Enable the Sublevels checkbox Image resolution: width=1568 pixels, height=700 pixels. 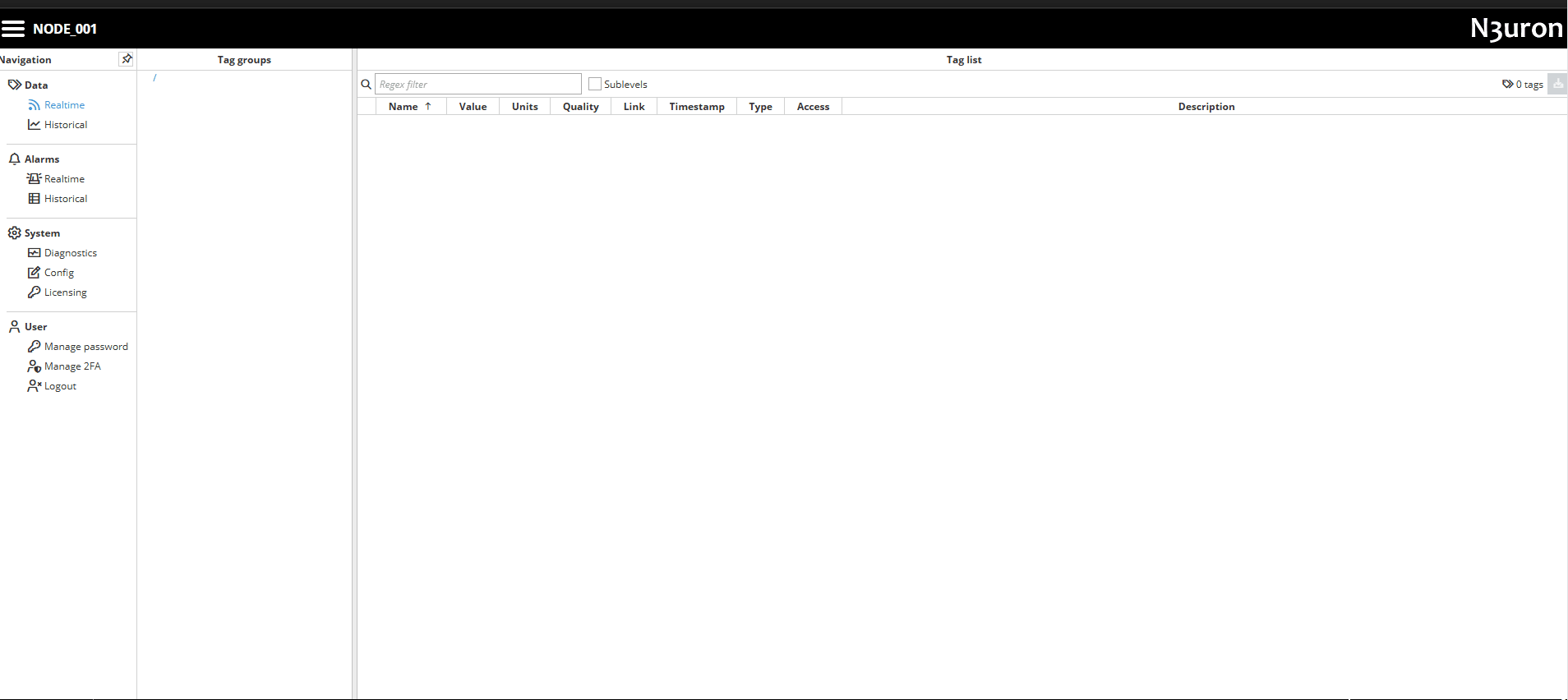595,84
